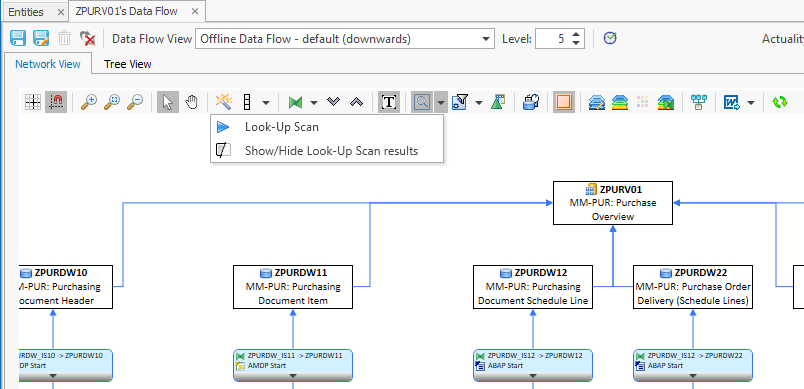Viewport: 804px width, 389px height.
Task: Click the trash delete icon
Action: pyautogui.click(x=65, y=38)
